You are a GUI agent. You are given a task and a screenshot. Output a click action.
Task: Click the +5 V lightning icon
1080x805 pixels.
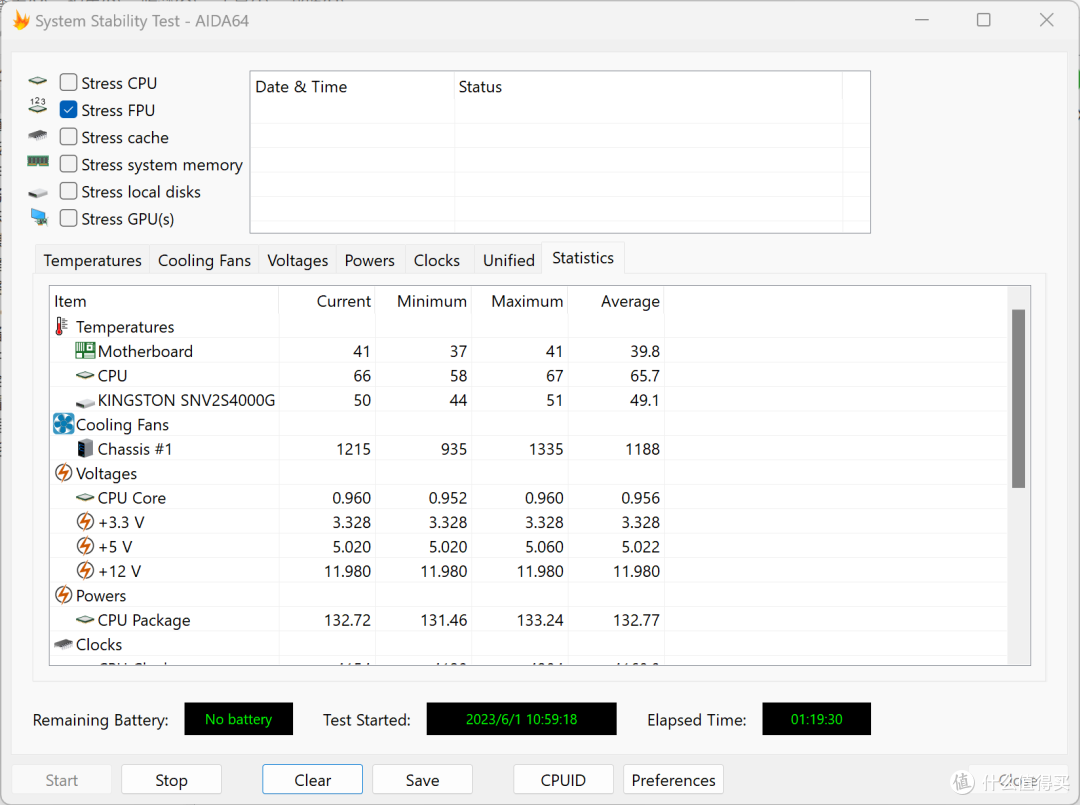[x=85, y=546]
